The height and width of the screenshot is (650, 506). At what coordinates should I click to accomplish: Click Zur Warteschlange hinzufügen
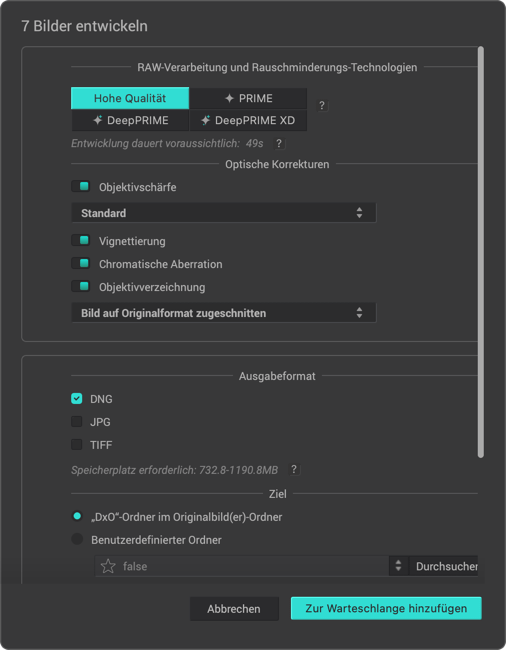pyautogui.click(x=386, y=608)
